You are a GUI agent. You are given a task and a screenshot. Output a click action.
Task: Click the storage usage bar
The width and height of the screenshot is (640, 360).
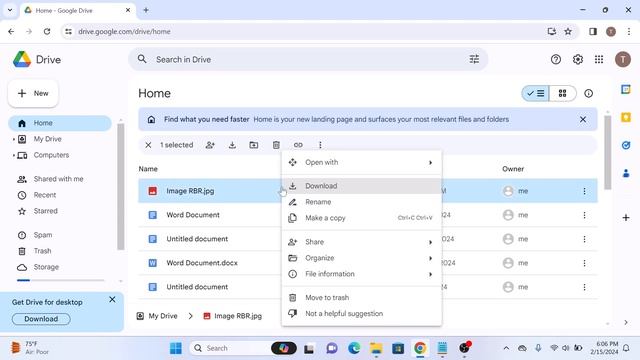tap(60, 280)
